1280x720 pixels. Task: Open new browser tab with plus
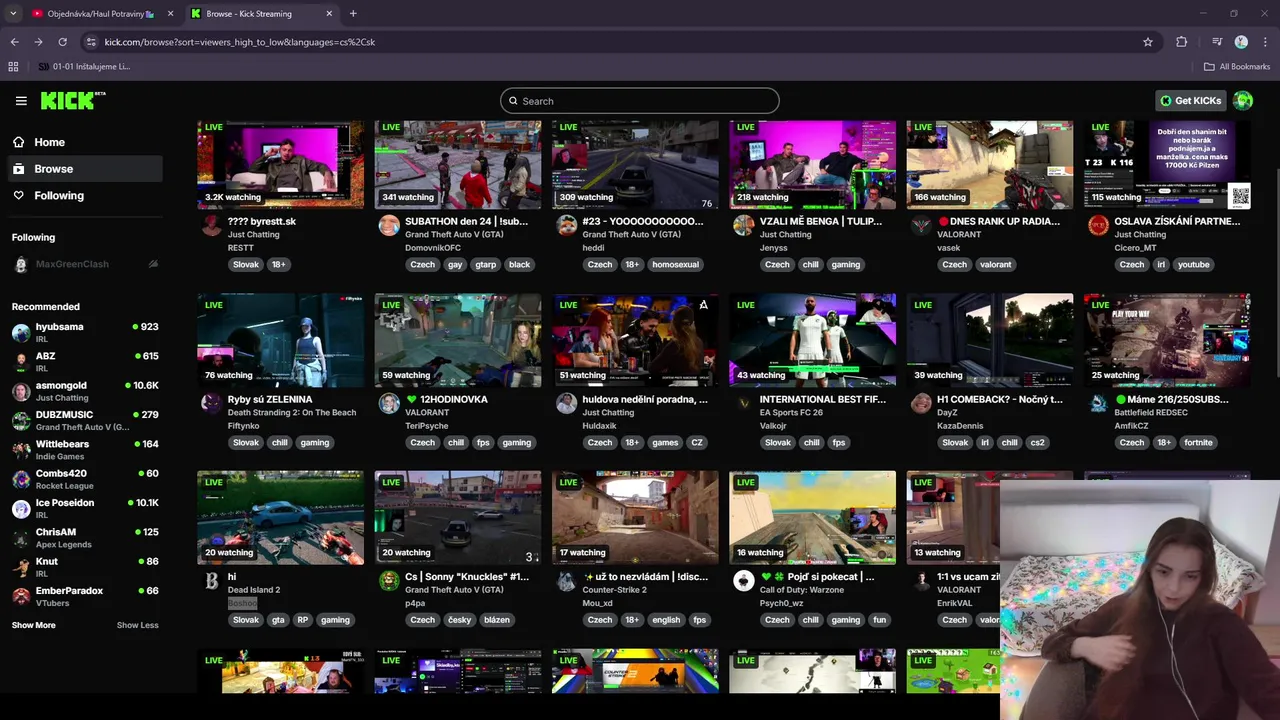[x=353, y=13]
